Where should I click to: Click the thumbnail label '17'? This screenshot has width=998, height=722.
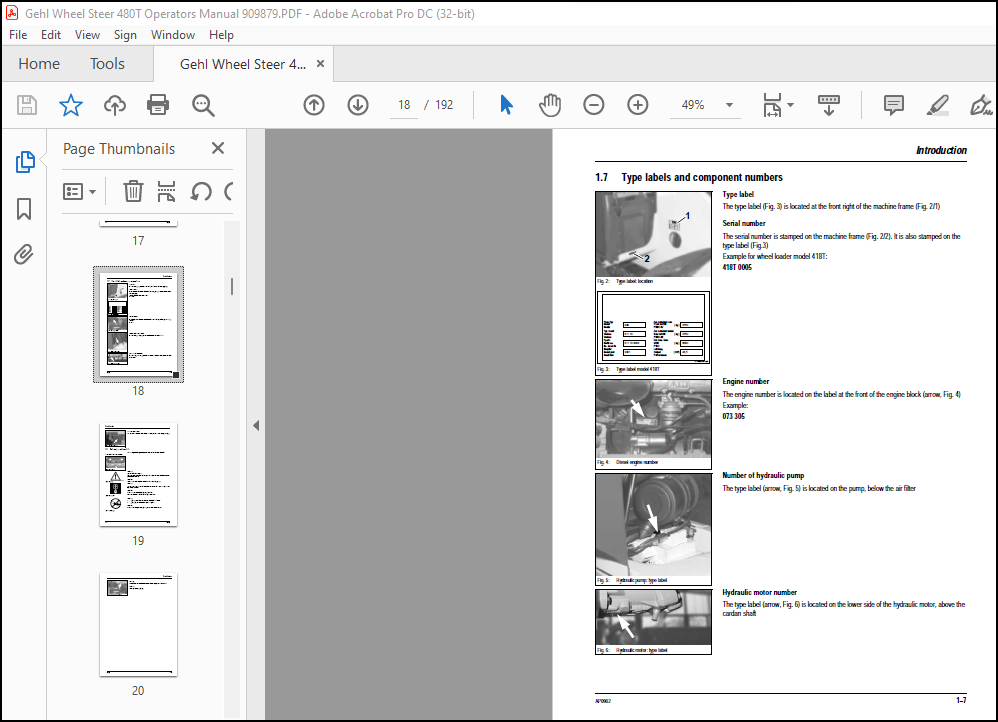tap(138, 241)
